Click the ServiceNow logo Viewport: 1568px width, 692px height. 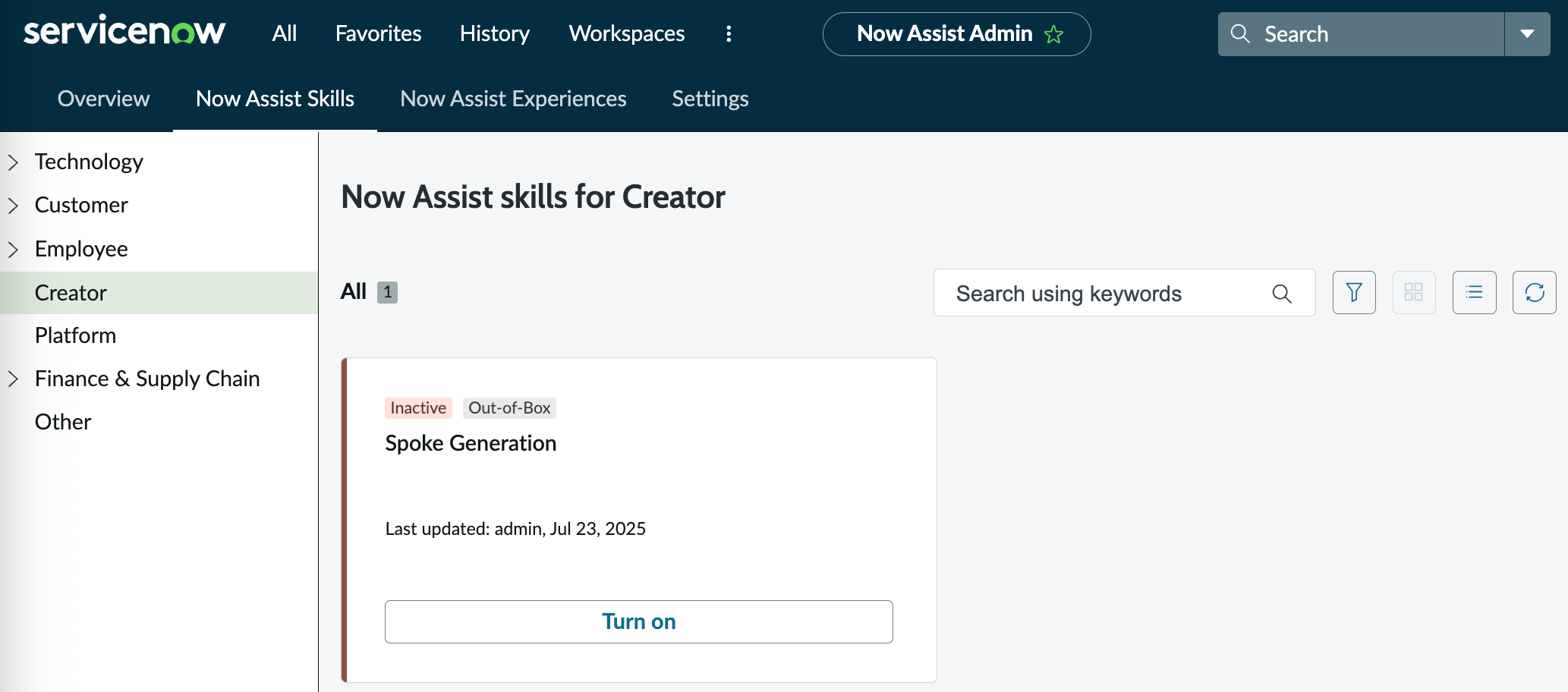click(124, 32)
